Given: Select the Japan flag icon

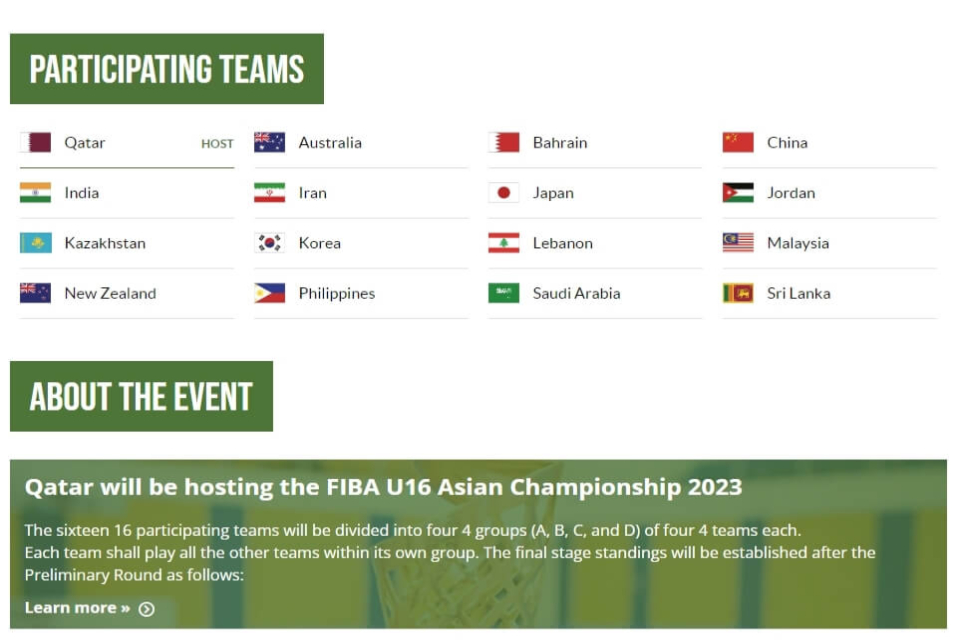Looking at the screenshot, I should [504, 192].
